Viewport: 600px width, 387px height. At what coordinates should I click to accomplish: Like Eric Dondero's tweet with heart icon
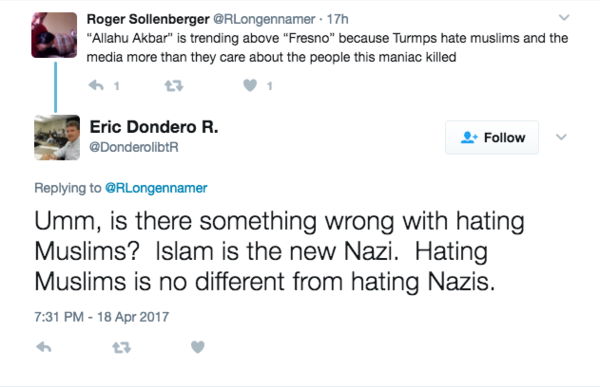197,347
